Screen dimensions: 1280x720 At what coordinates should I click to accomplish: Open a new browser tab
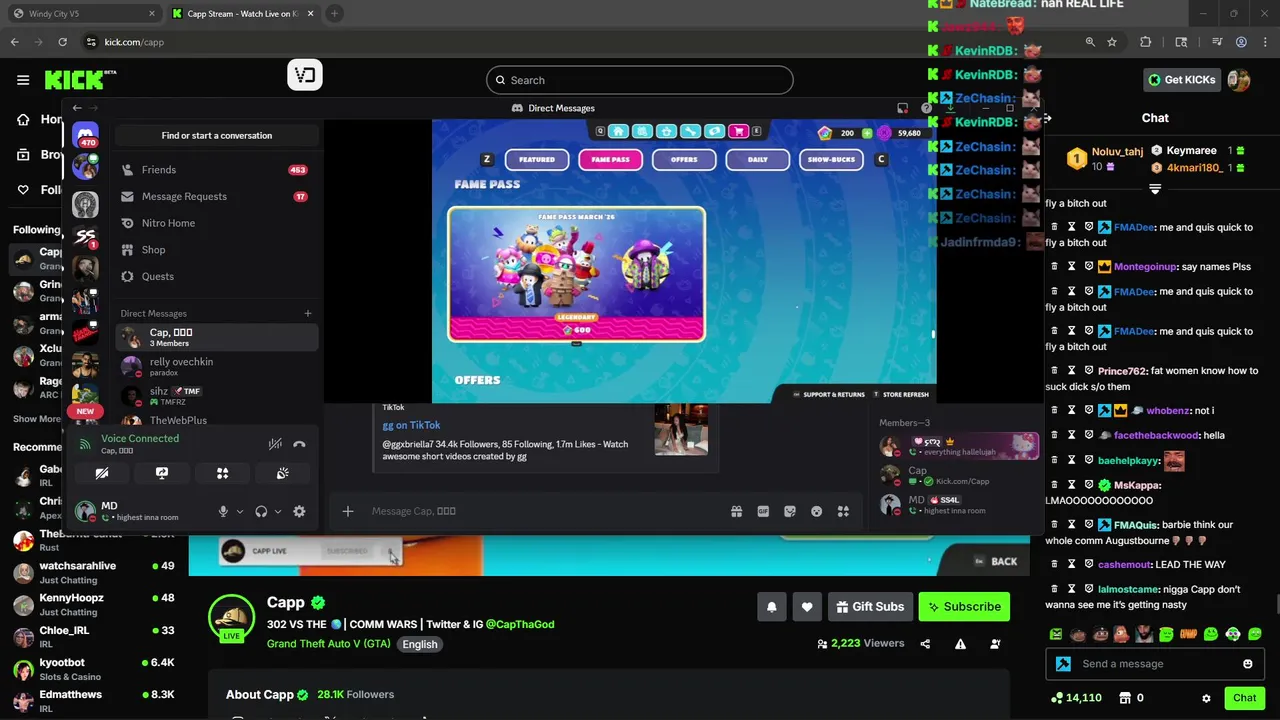pyautogui.click(x=334, y=13)
